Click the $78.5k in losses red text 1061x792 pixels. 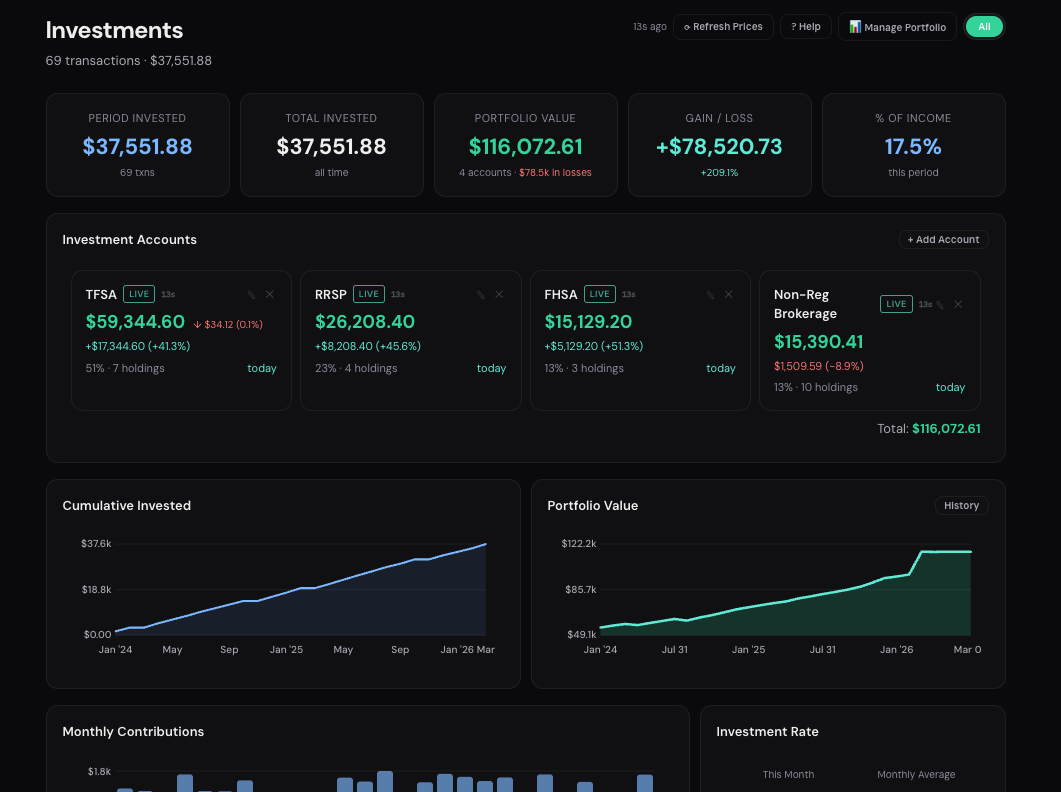555,173
